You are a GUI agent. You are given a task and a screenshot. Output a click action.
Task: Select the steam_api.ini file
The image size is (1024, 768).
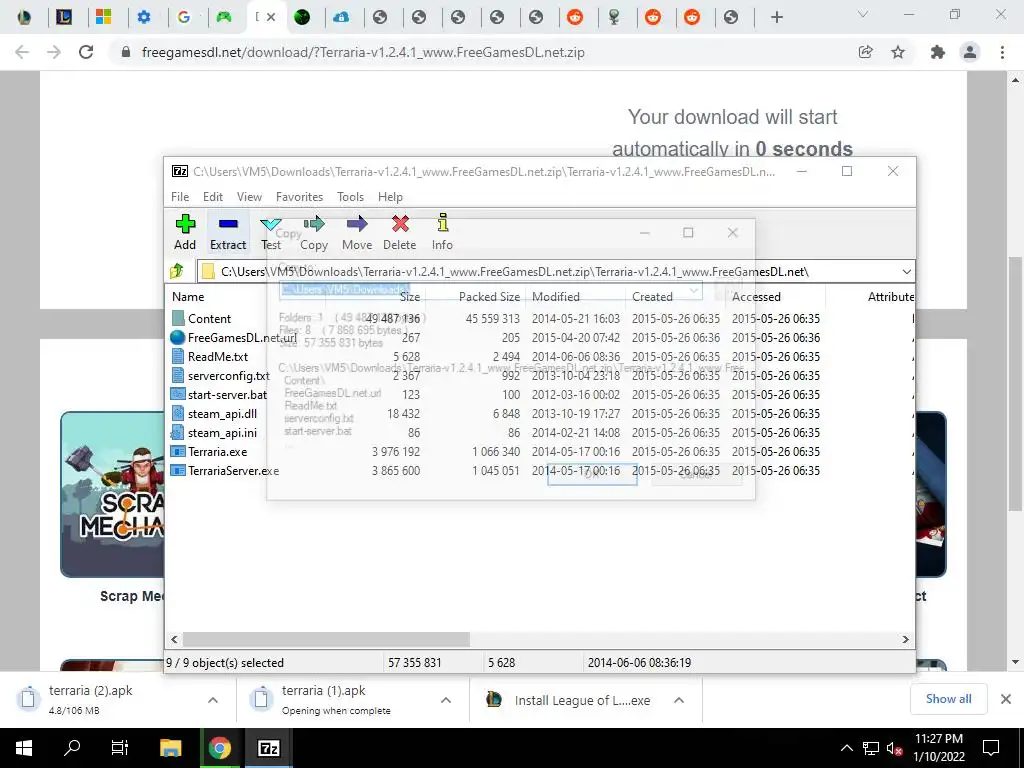click(x=222, y=432)
